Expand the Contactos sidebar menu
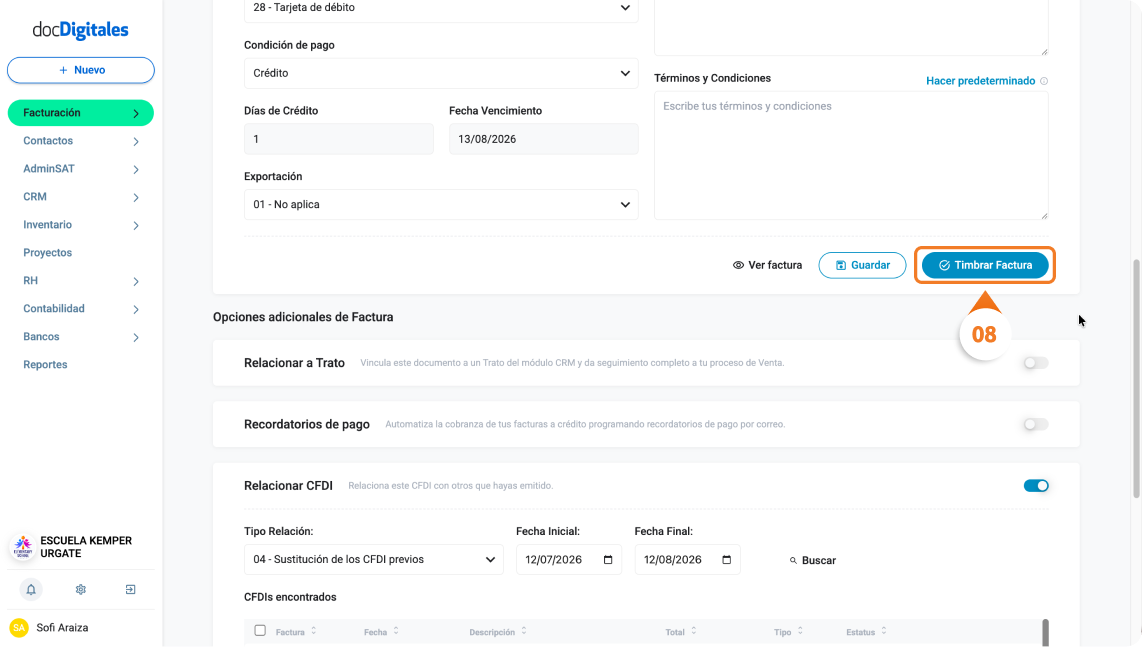 [81, 141]
